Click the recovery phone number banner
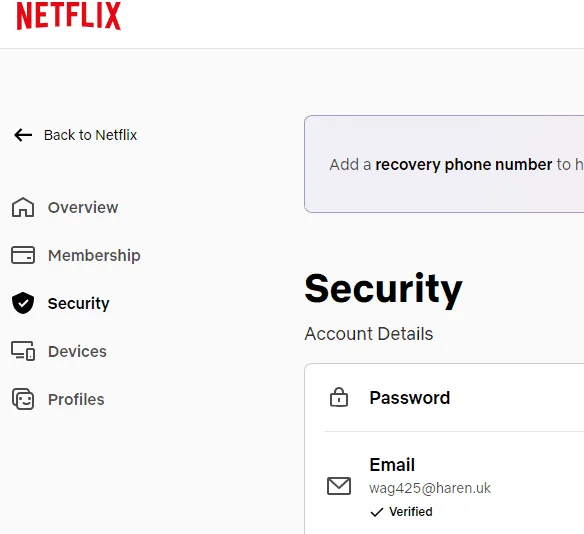 (x=444, y=164)
